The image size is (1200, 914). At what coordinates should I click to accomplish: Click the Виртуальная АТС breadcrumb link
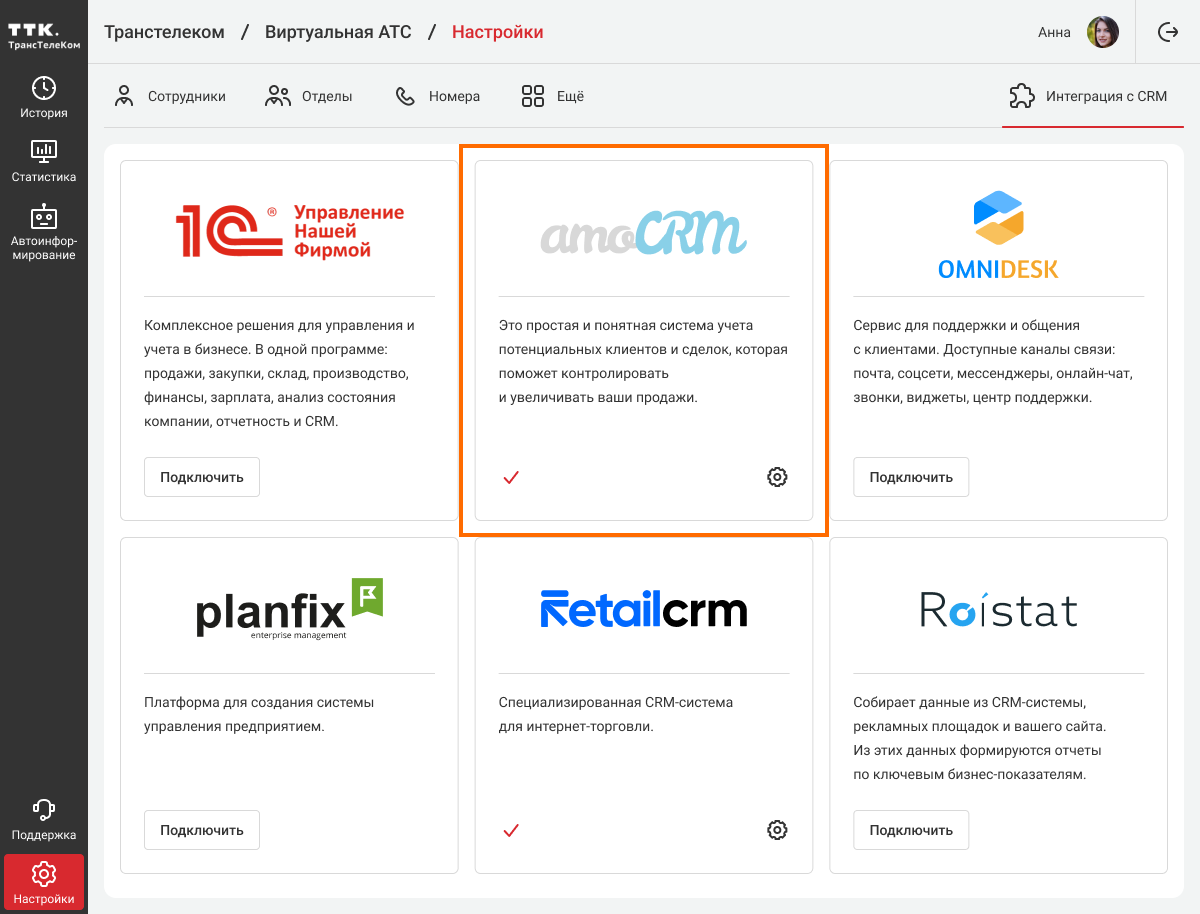[x=338, y=32]
